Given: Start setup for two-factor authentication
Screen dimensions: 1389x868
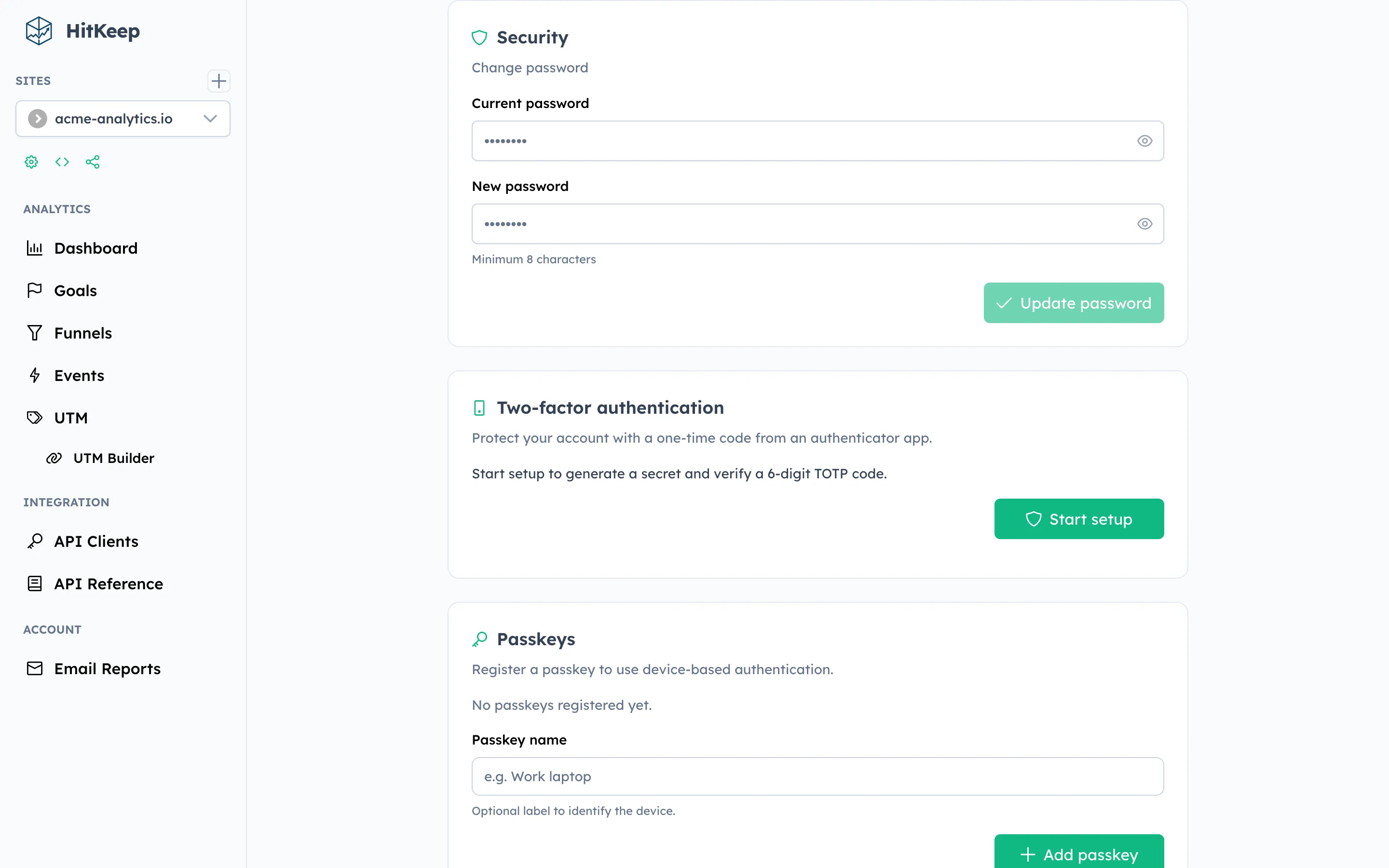Looking at the screenshot, I should pyautogui.click(x=1079, y=518).
